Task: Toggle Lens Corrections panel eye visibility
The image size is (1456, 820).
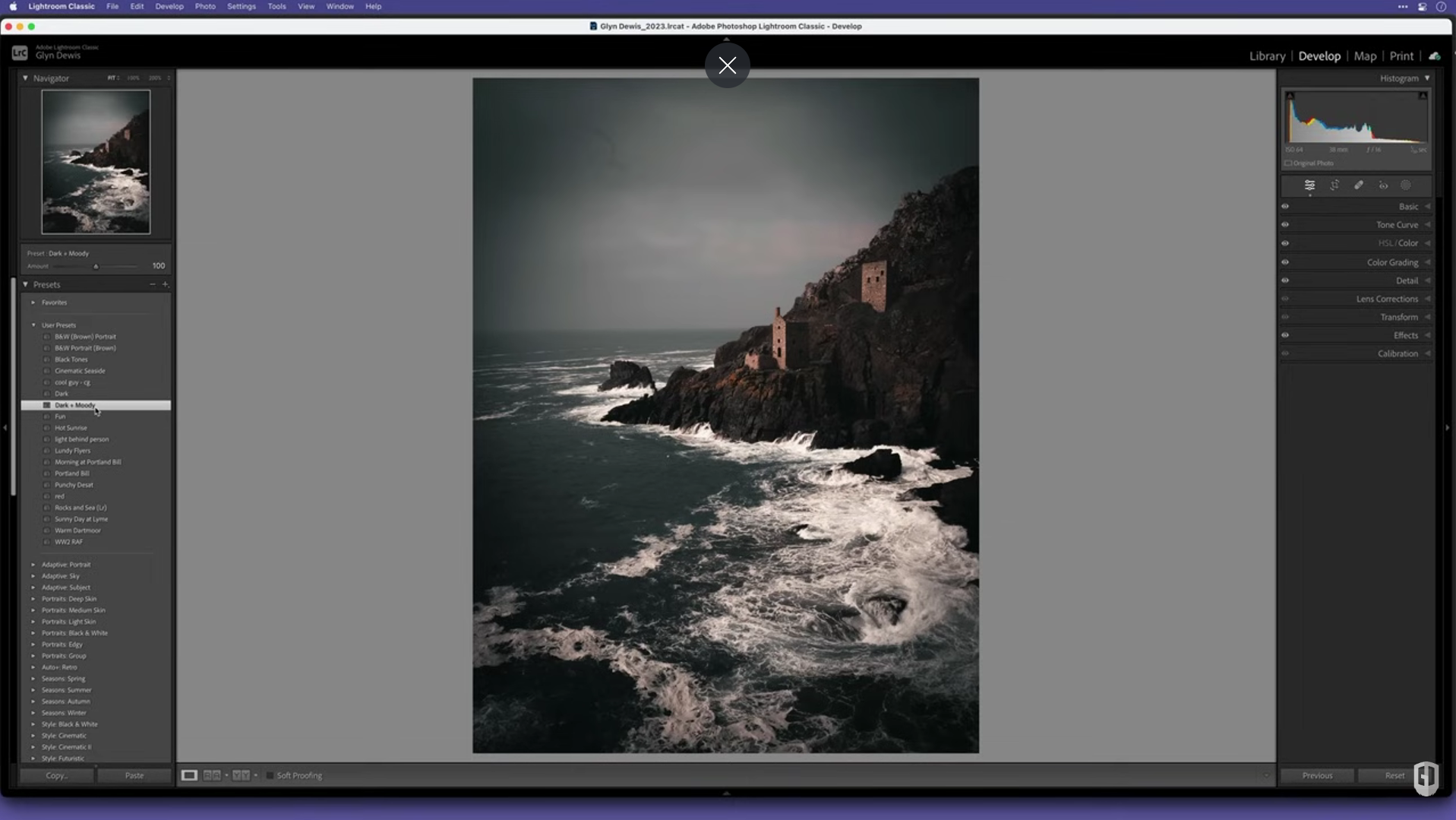Action: pyautogui.click(x=1285, y=299)
